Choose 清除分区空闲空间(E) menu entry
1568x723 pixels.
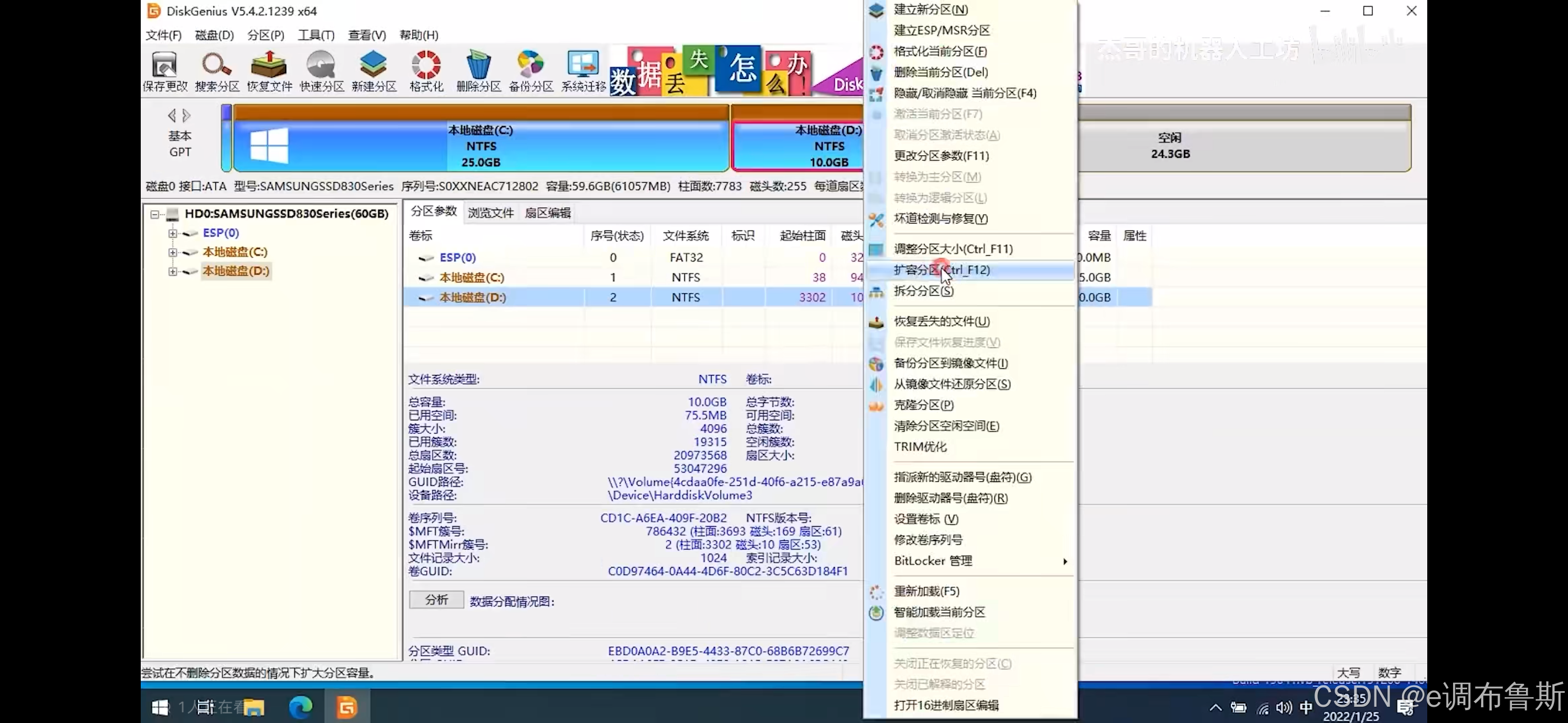970,426
